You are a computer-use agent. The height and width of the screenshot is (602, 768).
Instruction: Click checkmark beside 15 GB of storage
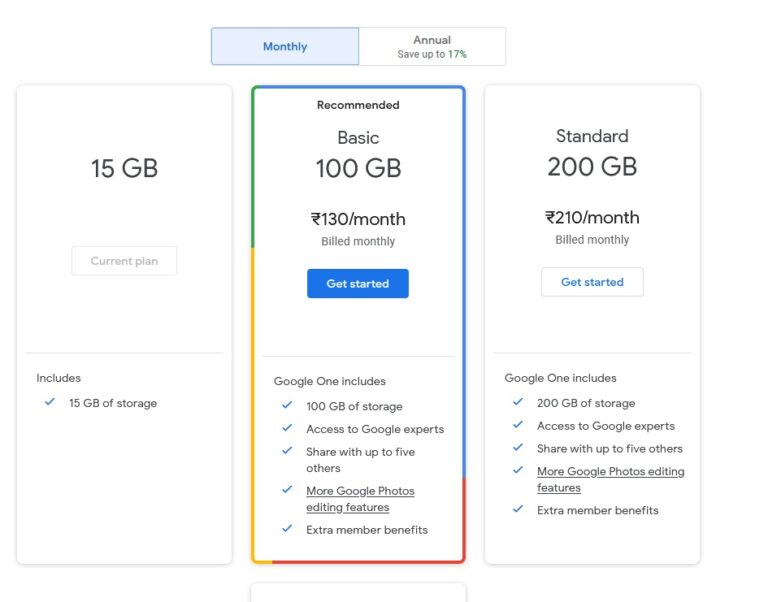(x=50, y=402)
